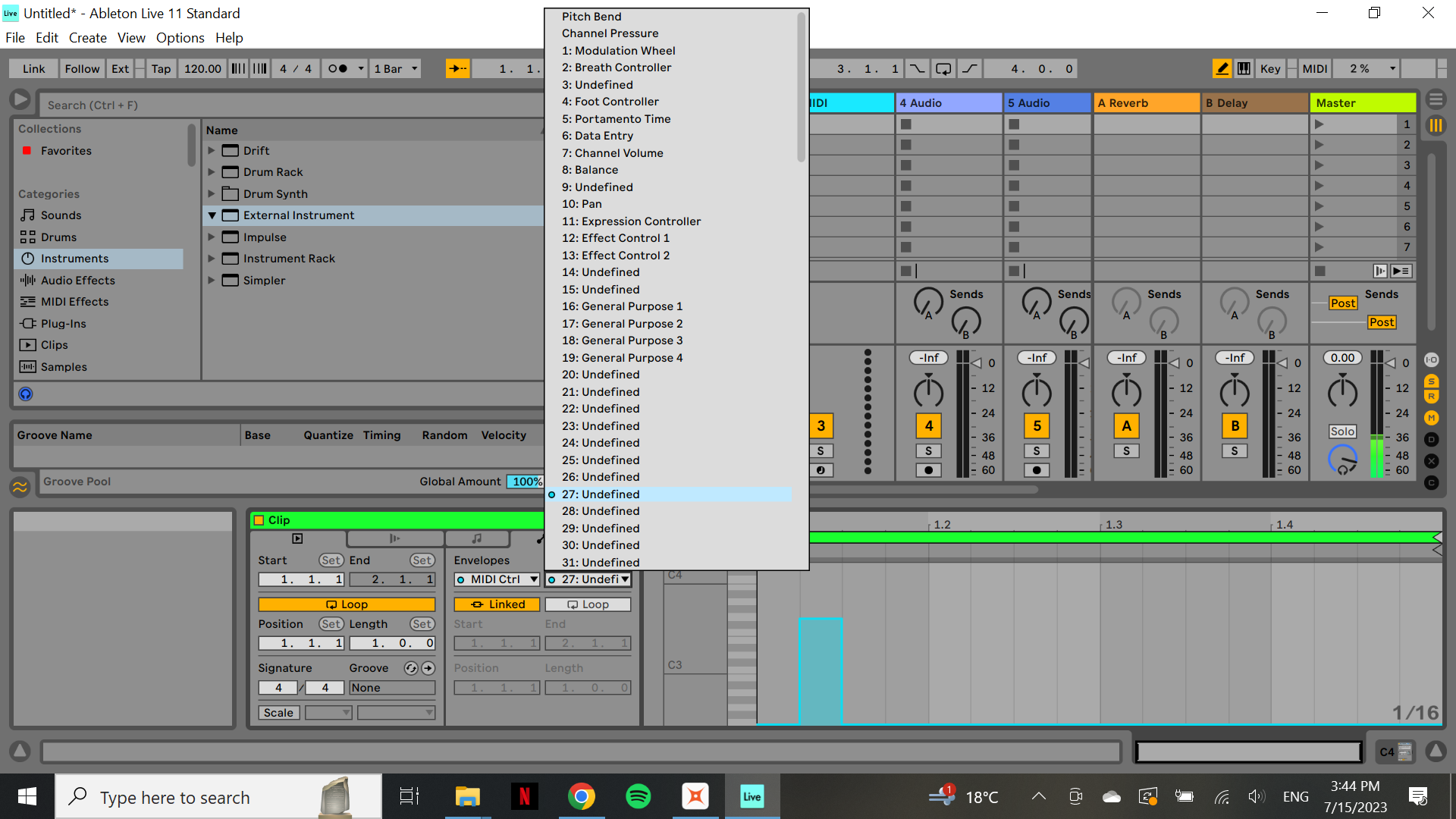Click the browser preview headphone icon
This screenshot has width=1456, height=819.
[x=26, y=394]
